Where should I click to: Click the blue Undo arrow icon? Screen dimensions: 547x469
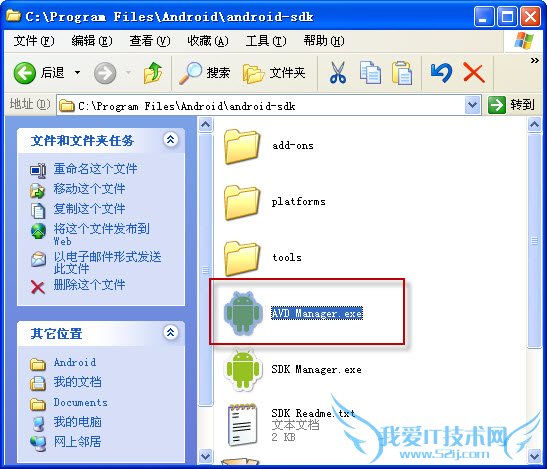pos(441,73)
